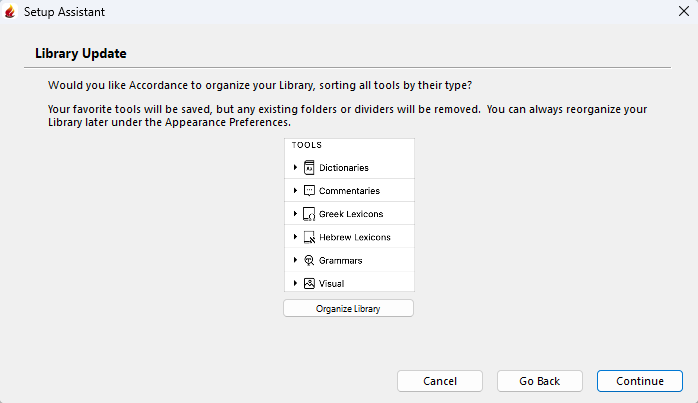This screenshot has height=403, width=698.
Task: Select the Dictionaries label in Tools list
Action: (x=344, y=168)
